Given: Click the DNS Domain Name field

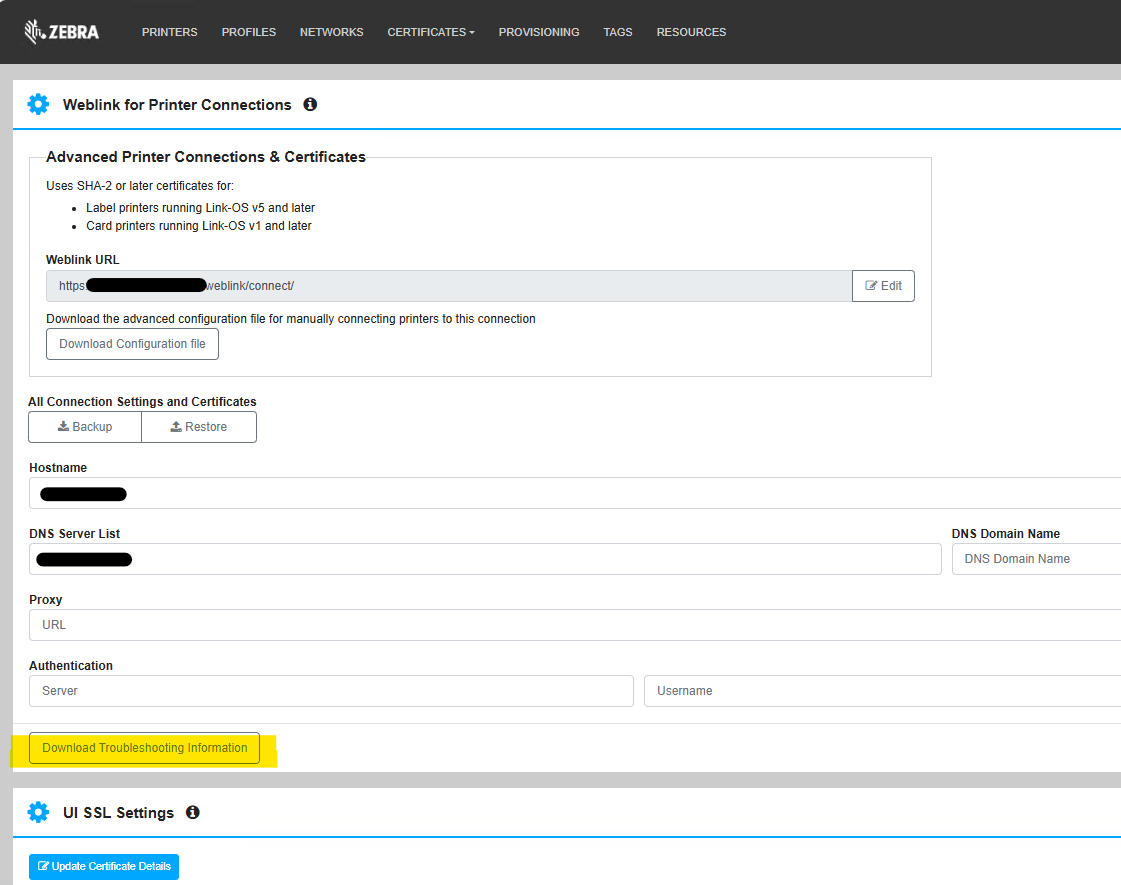Looking at the screenshot, I should [1037, 559].
